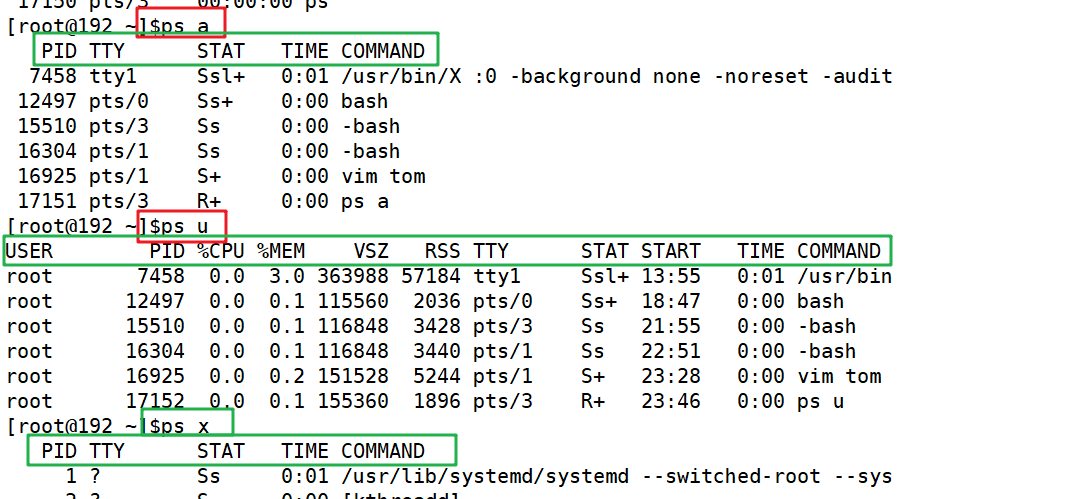Image resolution: width=1074 pixels, height=499 pixels.
Task: Click the start time 21:55
Action: tap(671, 327)
